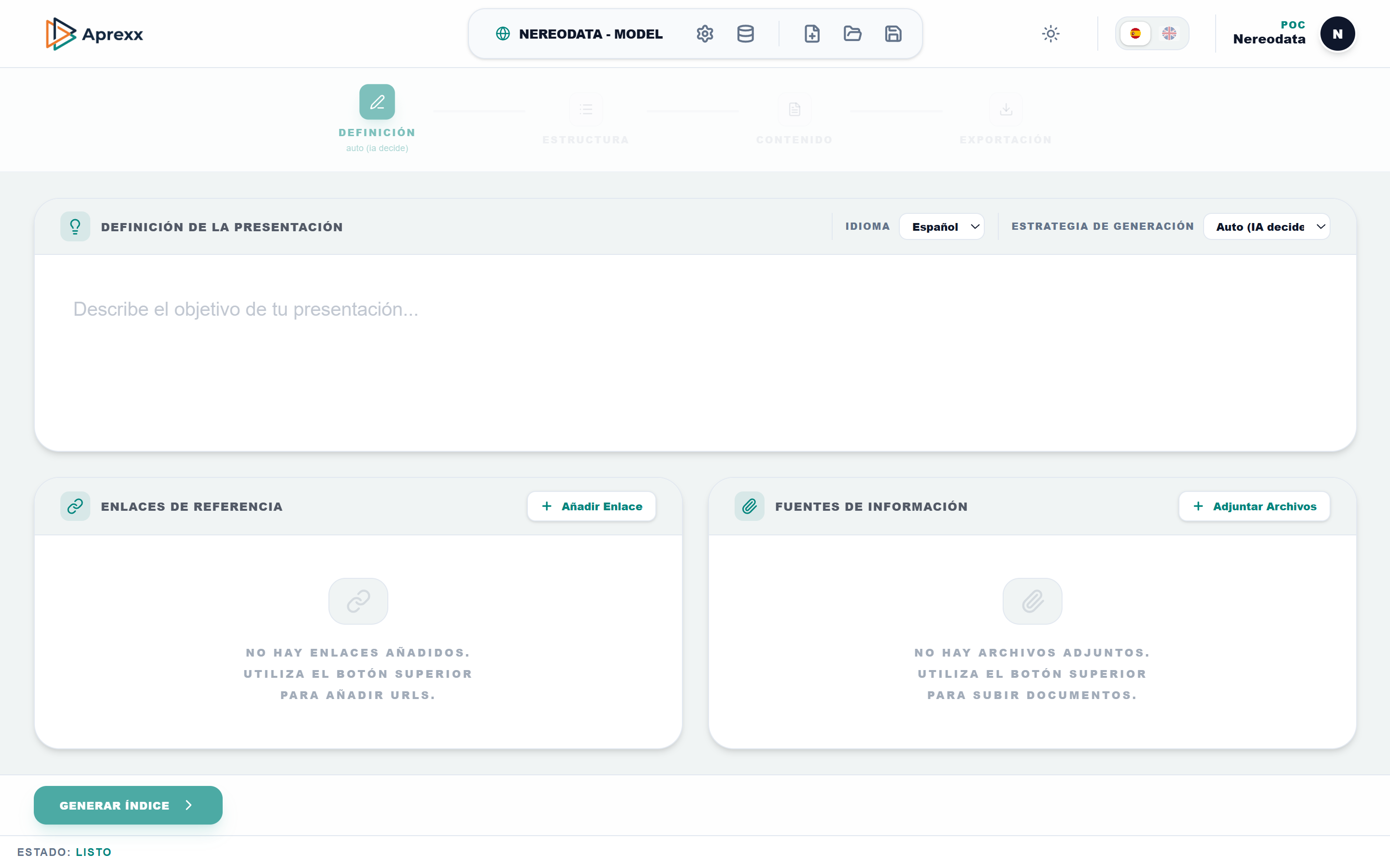Click the Añadir Enlace button

[x=591, y=506]
